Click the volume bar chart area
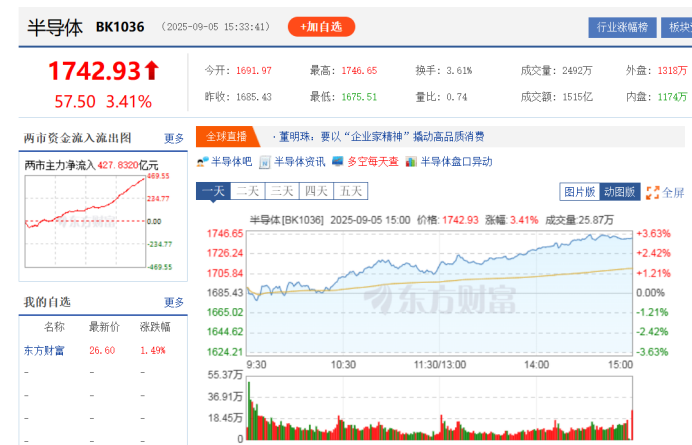 [440, 408]
